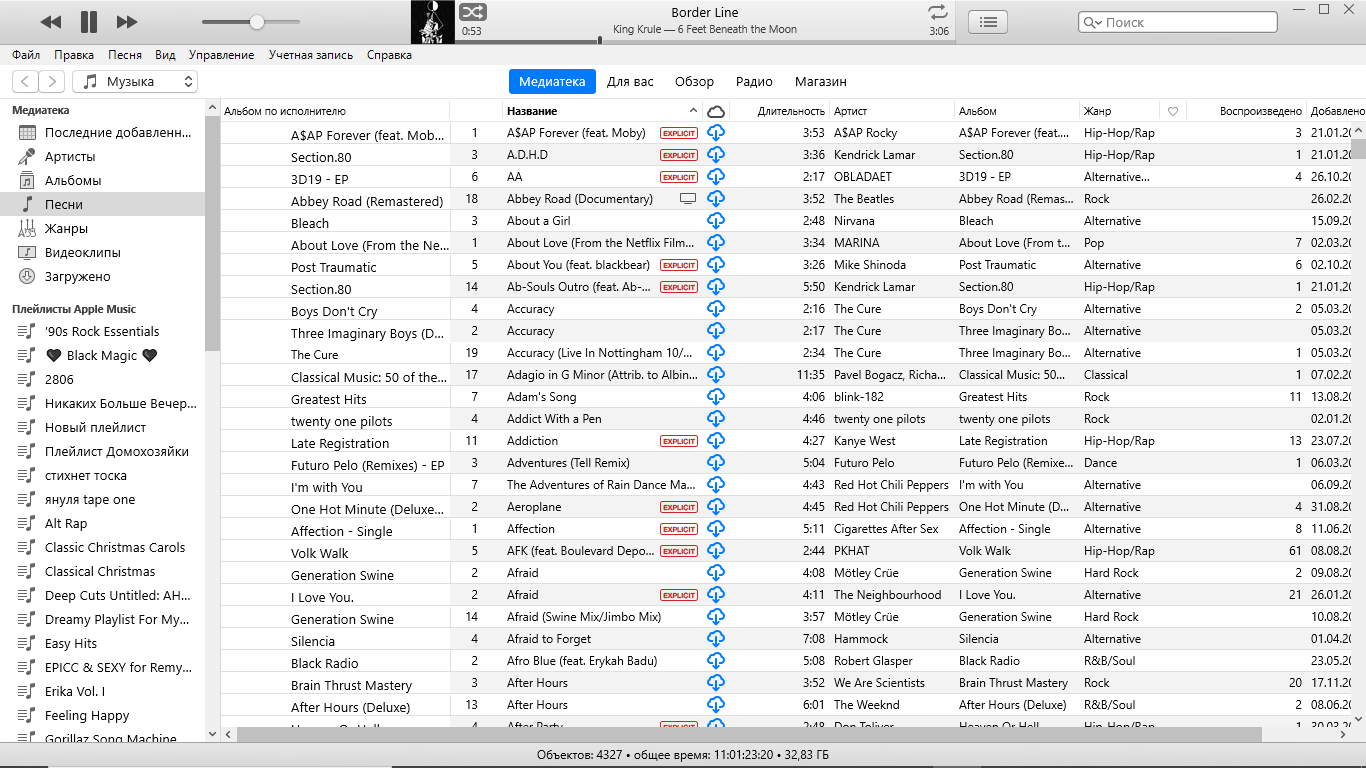Image resolution: width=1366 pixels, height=768 pixels.
Task: Open Видеоклипы in the sidebar
Action: pos(102,252)
